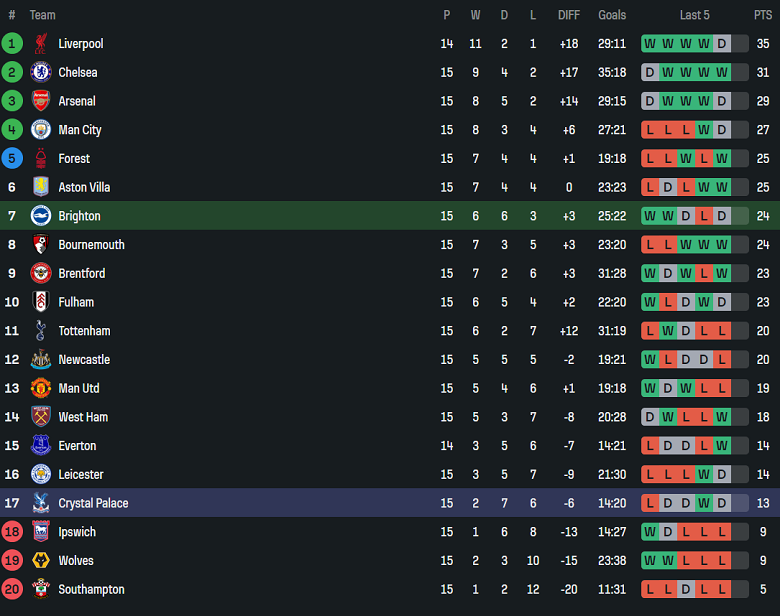
Task: Click the Arsenal club crest icon
Action: click(x=41, y=101)
